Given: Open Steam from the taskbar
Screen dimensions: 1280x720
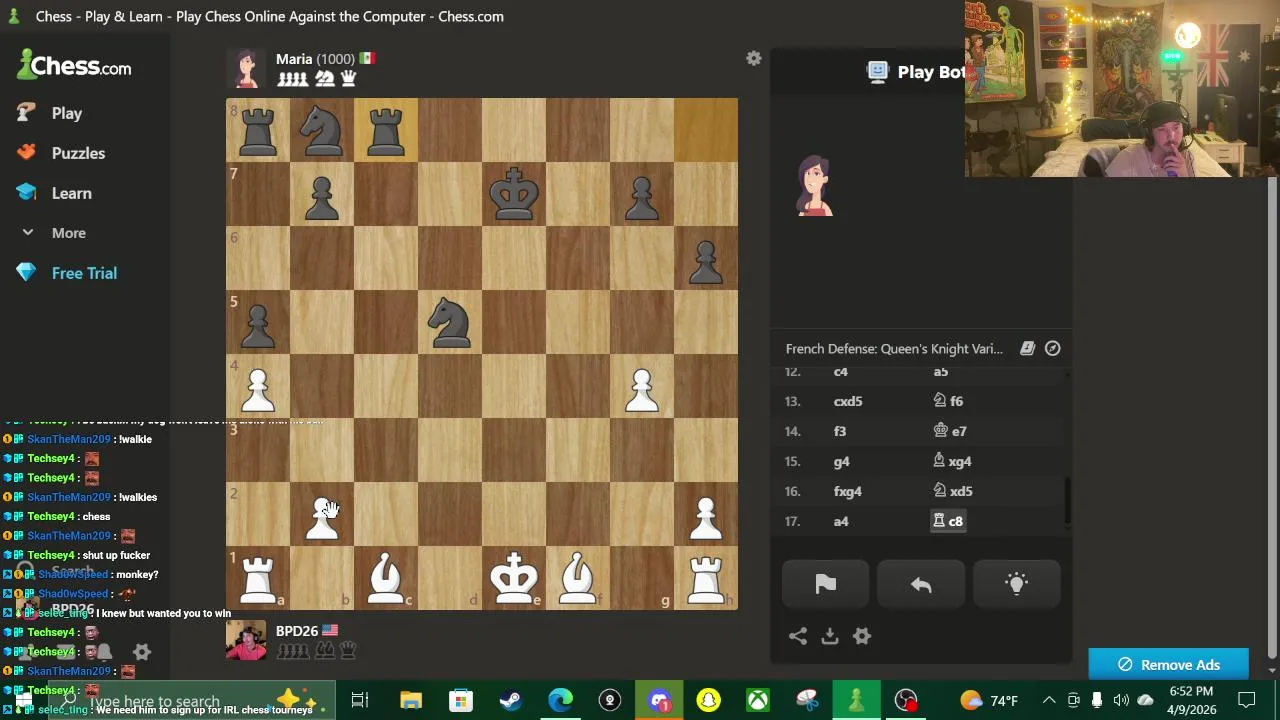Looking at the screenshot, I should pos(510,700).
